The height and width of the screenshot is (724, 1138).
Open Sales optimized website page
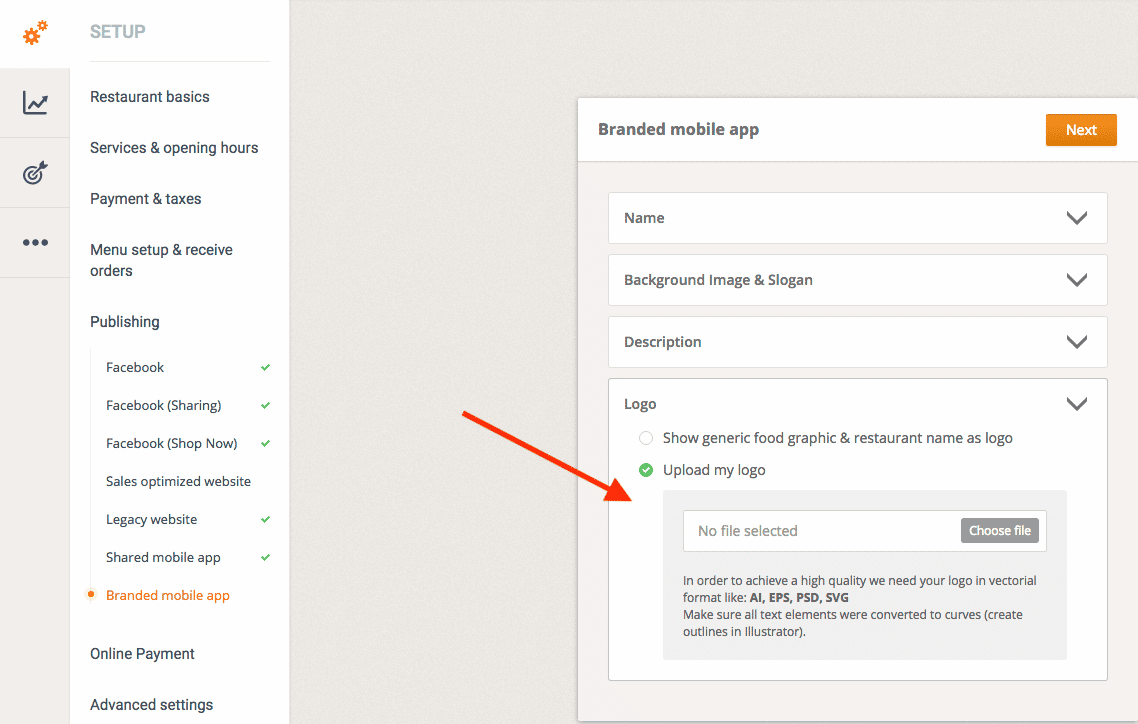pos(178,482)
